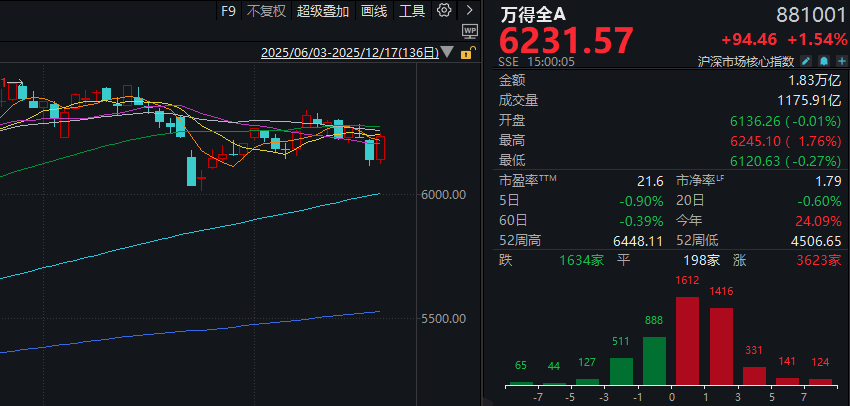Open the 工具 tools menu

412,11
